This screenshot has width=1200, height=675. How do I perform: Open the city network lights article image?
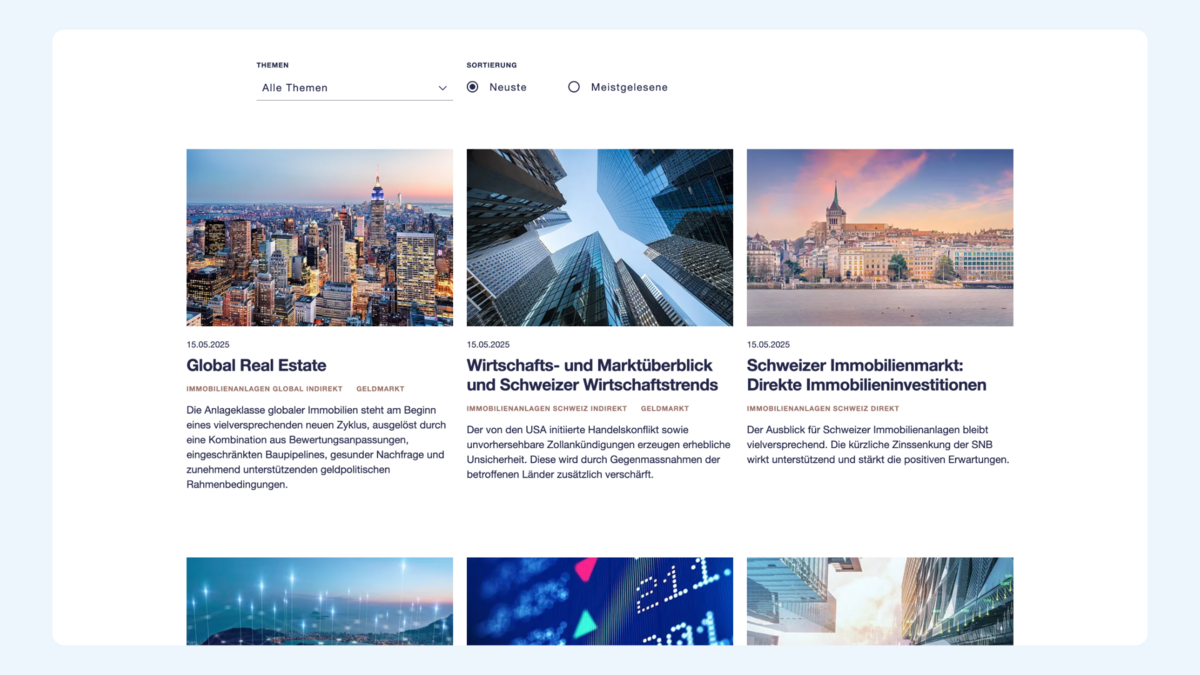tap(320, 601)
